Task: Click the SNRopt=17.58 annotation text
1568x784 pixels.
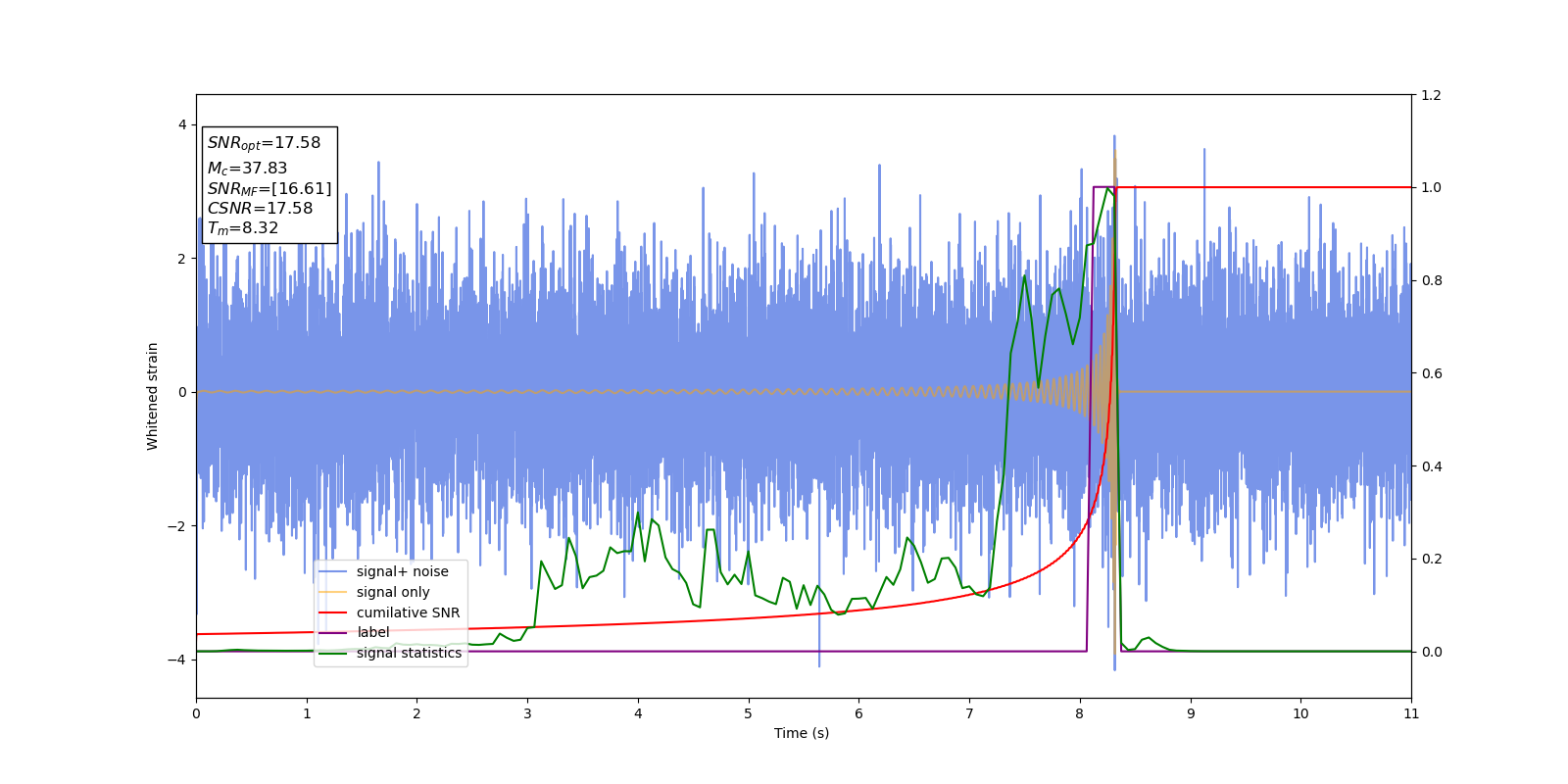Action: tap(265, 143)
